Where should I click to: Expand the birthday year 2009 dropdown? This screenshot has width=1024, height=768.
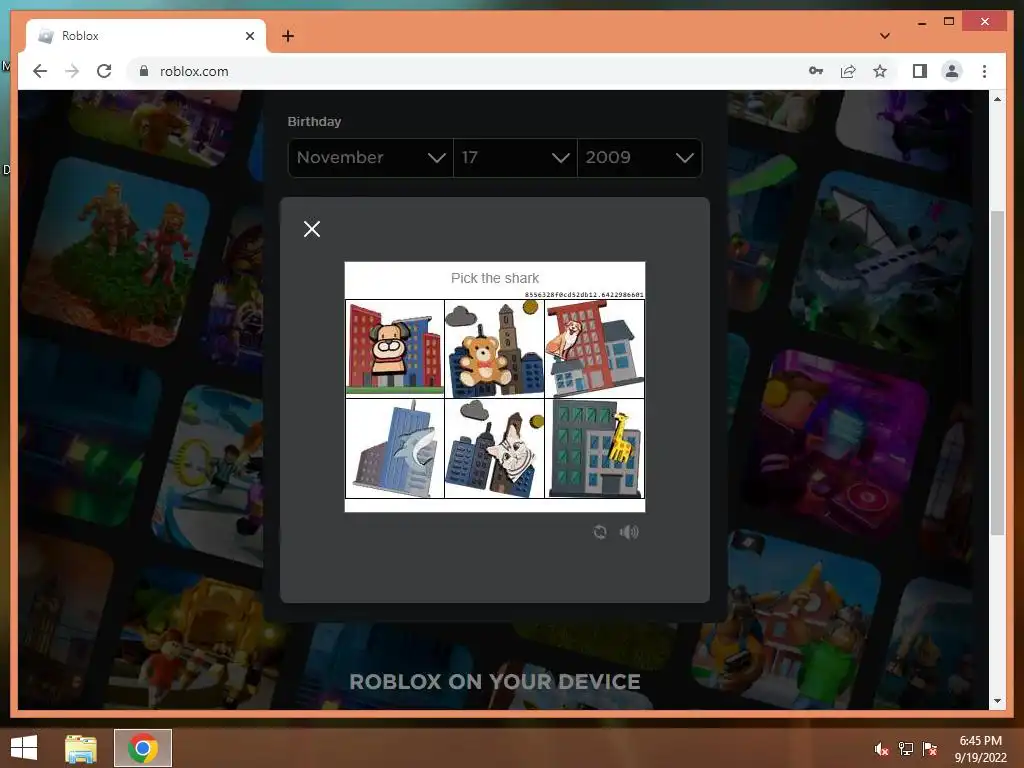(639, 157)
